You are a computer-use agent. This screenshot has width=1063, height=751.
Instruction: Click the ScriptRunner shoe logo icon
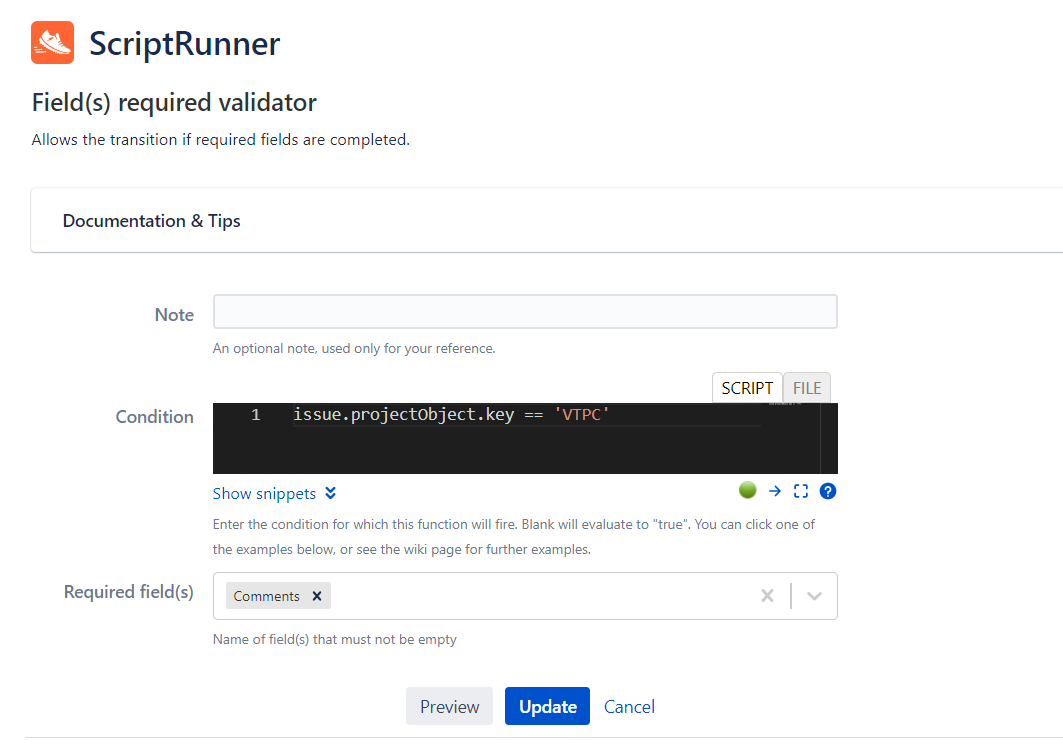tap(52, 42)
